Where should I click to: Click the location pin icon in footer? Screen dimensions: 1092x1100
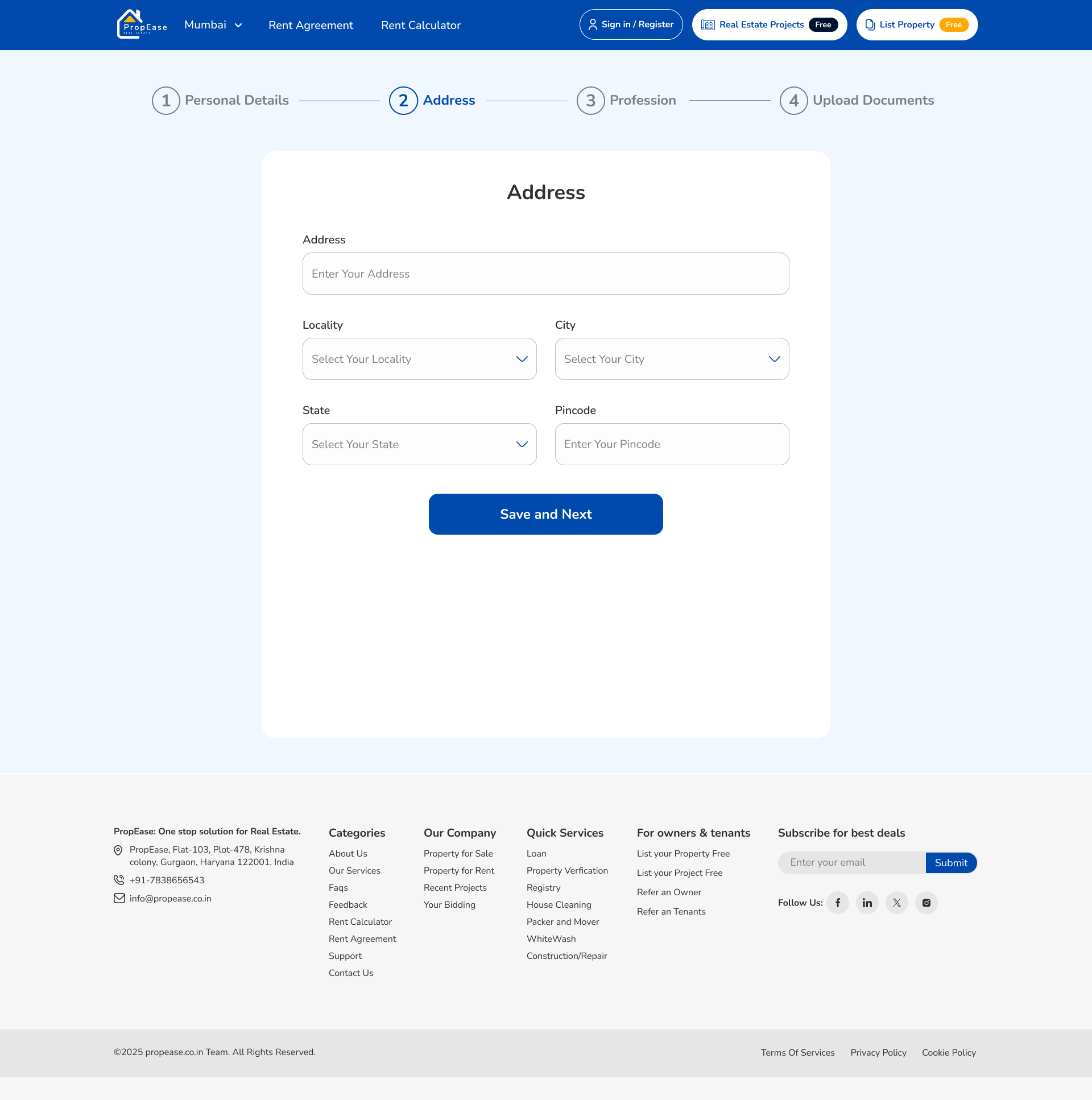[118, 850]
